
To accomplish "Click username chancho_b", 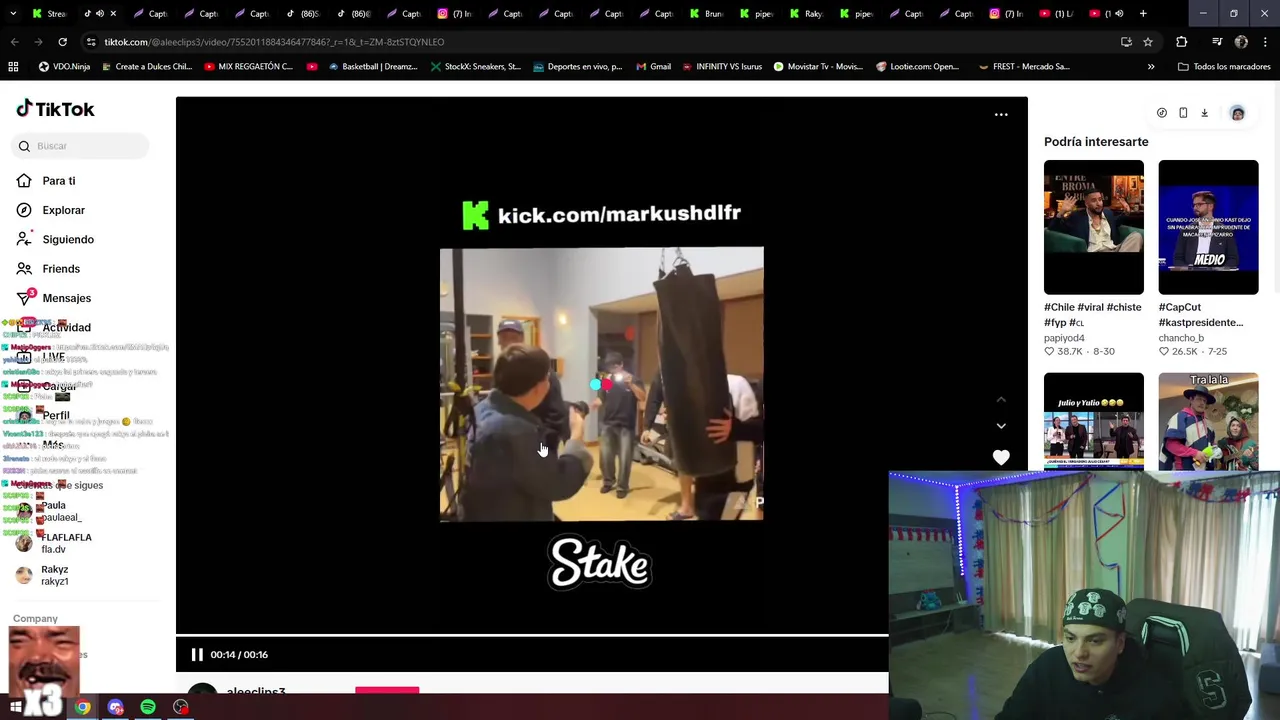I will coord(1181,338).
